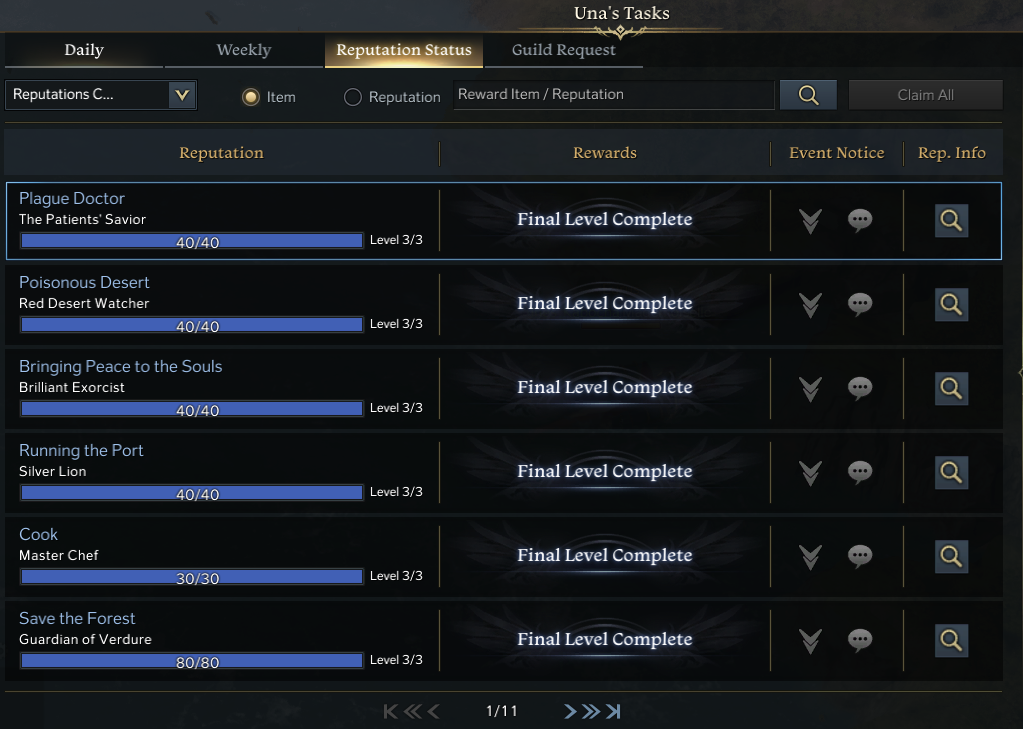Click the Cook 30/30 progress bar

(x=192, y=577)
